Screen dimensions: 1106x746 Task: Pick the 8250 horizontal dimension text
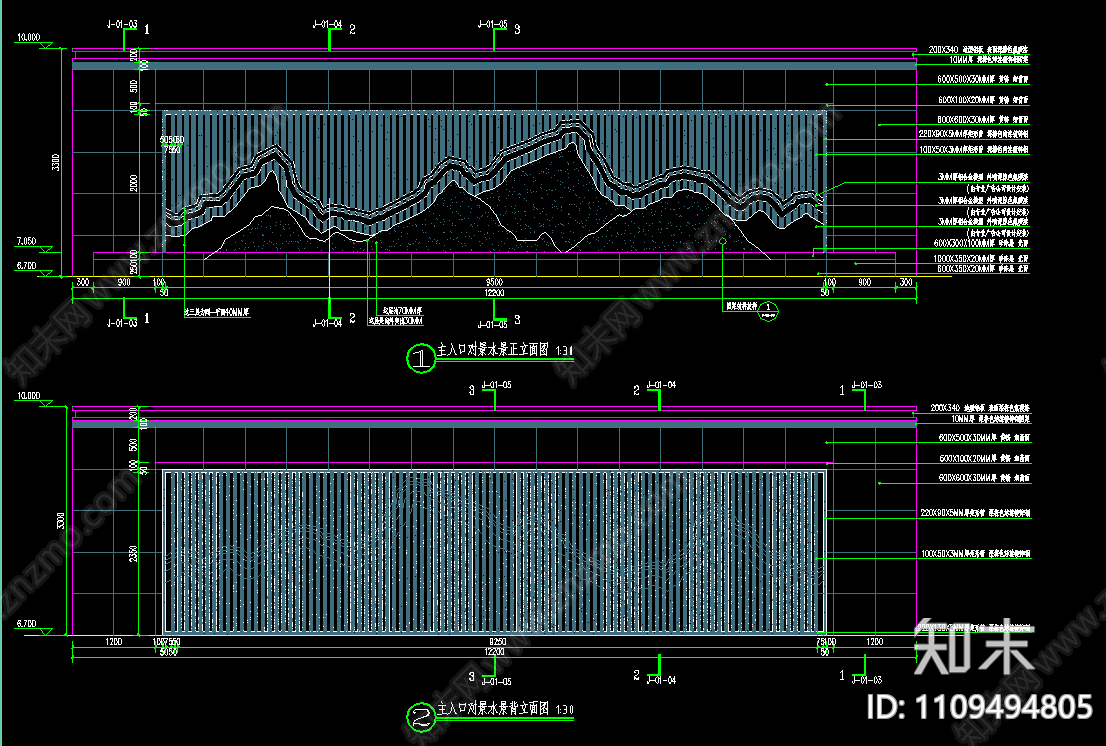[494, 640]
